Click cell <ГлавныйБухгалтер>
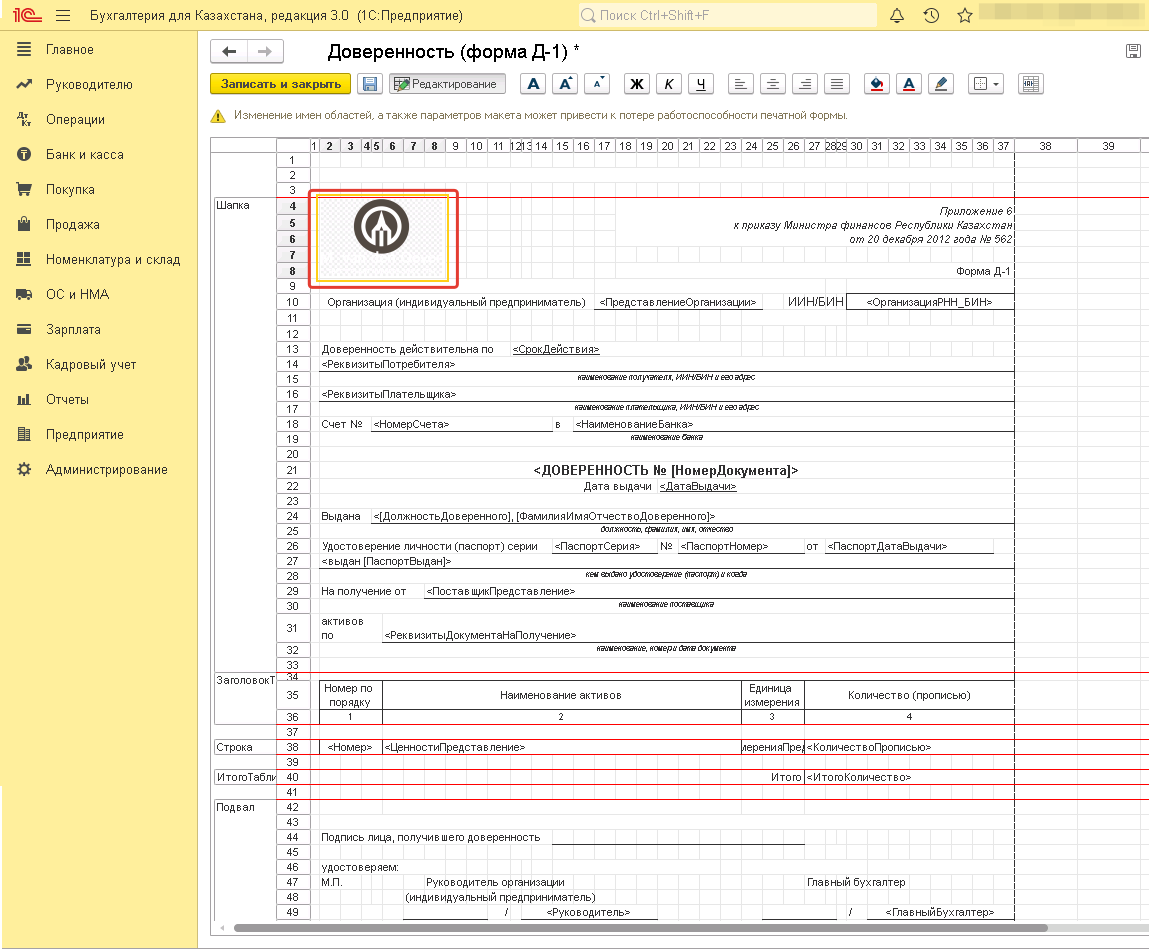The image size is (1149, 949). click(940, 912)
